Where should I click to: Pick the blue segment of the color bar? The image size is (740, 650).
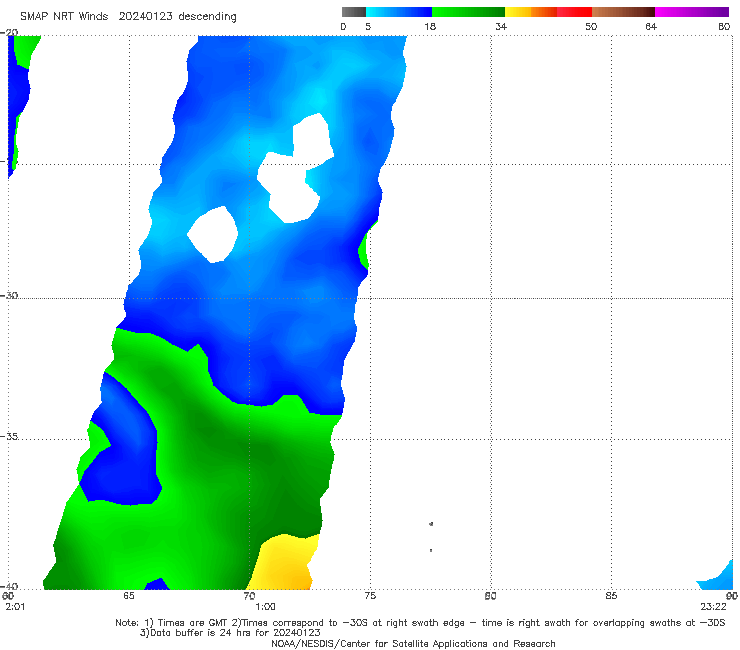click(399, 12)
